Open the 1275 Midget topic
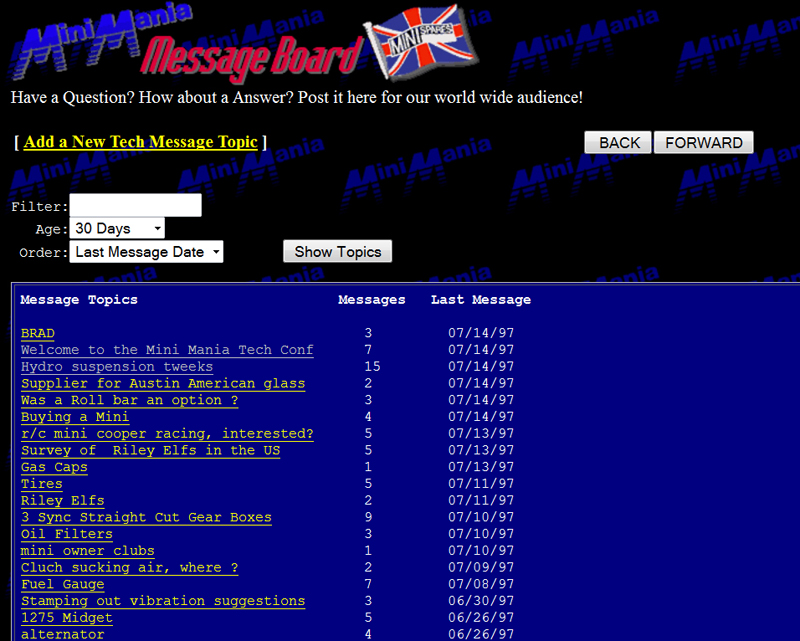800x641 pixels. point(66,618)
